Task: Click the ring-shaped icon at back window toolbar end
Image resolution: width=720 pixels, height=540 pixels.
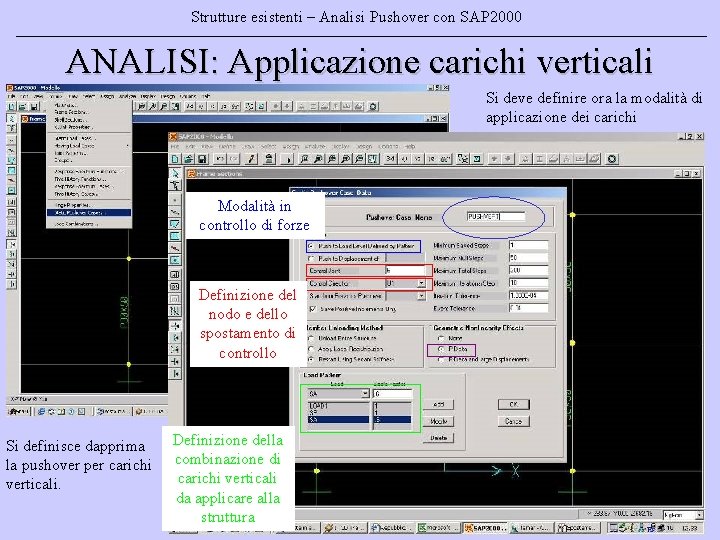Action: 373,107
